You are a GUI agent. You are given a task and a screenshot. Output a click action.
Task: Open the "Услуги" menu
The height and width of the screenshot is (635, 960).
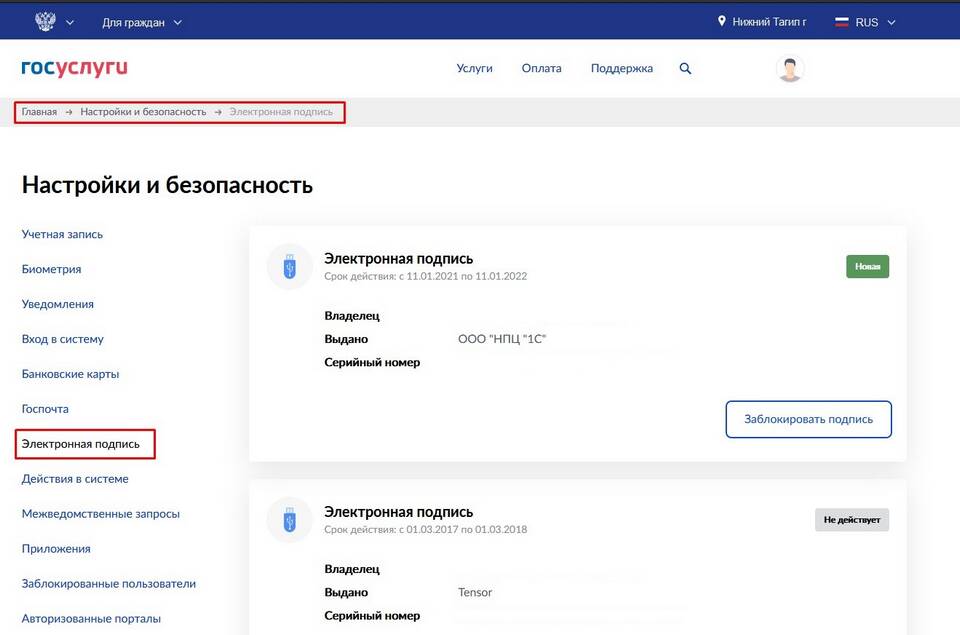[474, 69]
